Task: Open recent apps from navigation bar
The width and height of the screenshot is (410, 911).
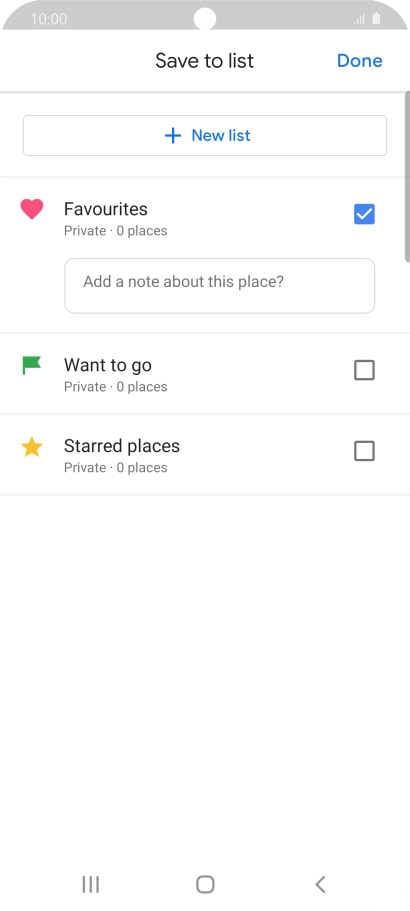Action: (x=91, y=884)
